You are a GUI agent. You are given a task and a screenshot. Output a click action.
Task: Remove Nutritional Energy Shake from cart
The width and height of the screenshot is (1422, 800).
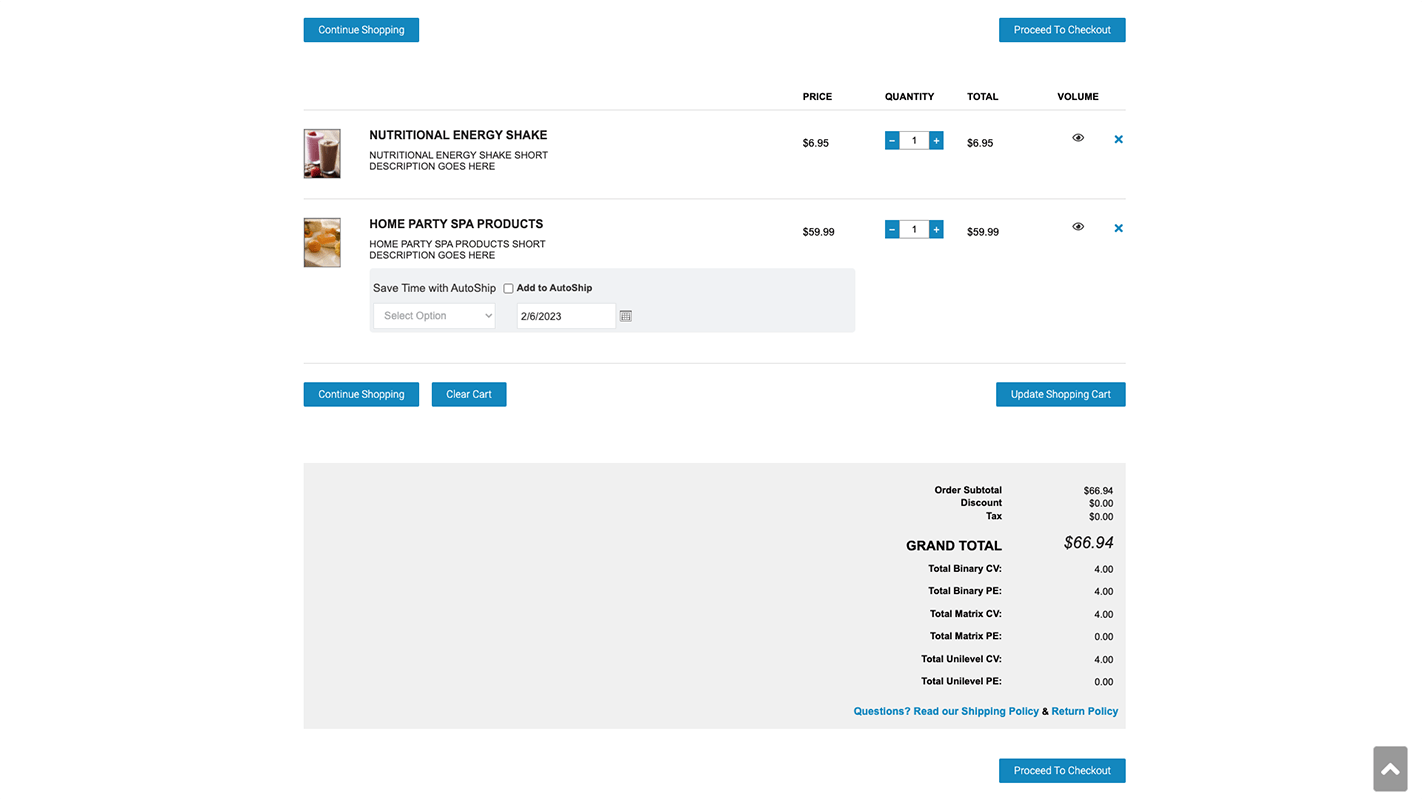coord(1118,140)
